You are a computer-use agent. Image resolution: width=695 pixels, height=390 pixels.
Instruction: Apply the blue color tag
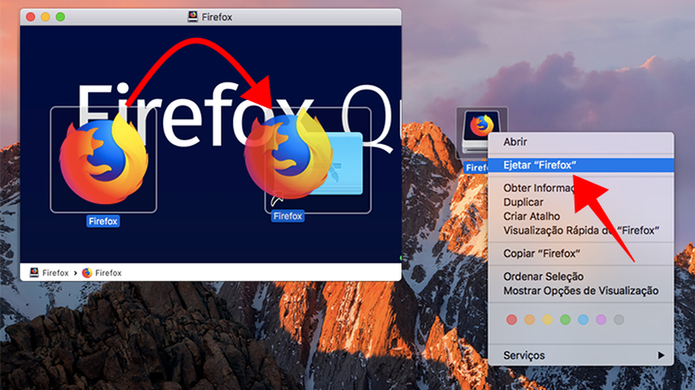tap(583, 320)
